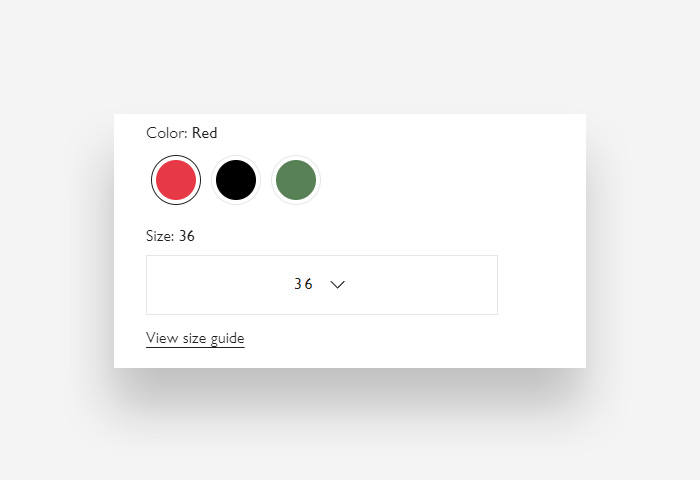700x480 pixels.
Task: Click the 36 value in size selector
Action: click(x=303, y=285)
